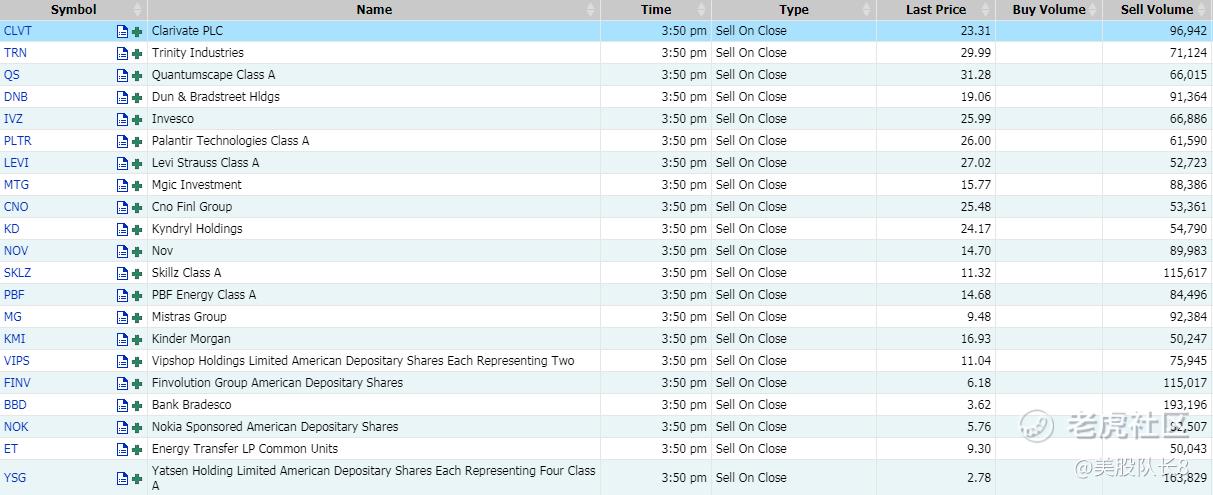Image resolution: width=1213 pixels, height=495 pixels.
Task: Sort table by Name column header
Action: point(374,9)
